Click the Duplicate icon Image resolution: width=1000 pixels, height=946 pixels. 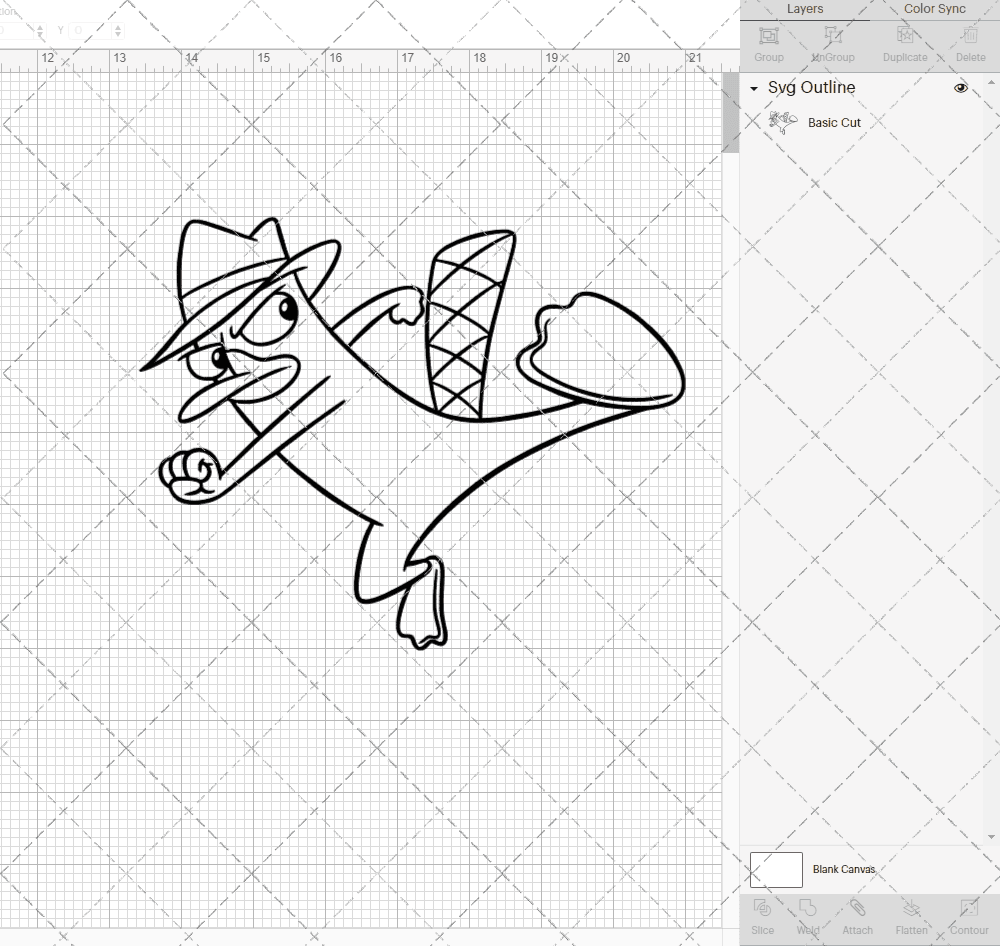click(x=905, y=42)
